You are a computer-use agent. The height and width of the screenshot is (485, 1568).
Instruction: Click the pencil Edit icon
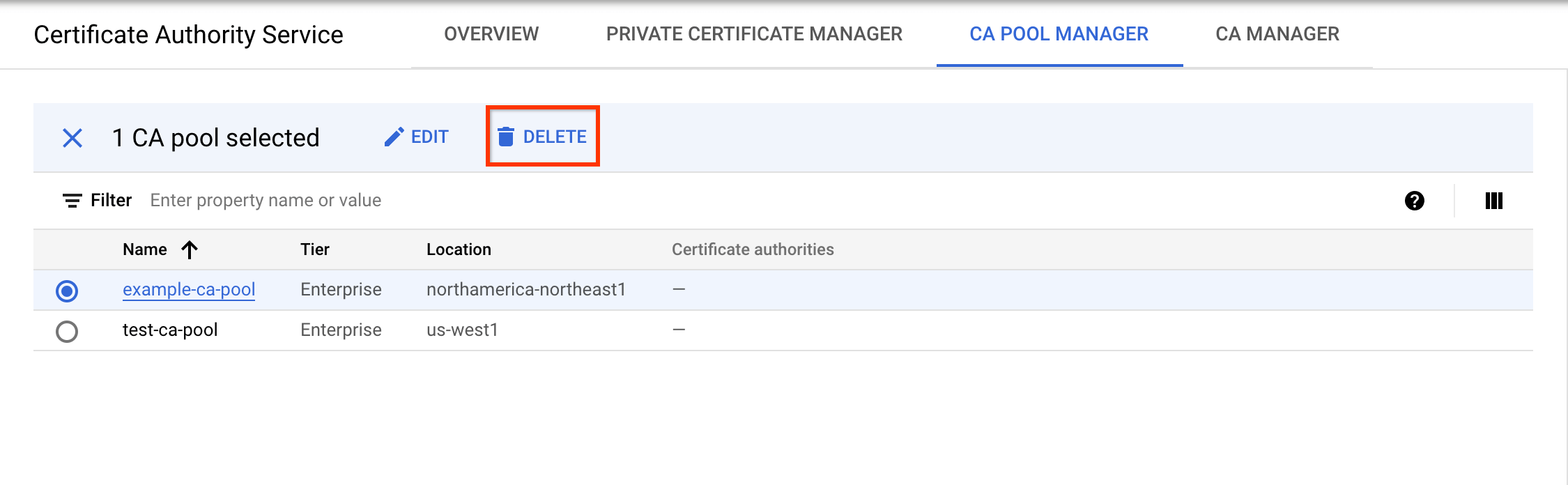tap(394, 137)
